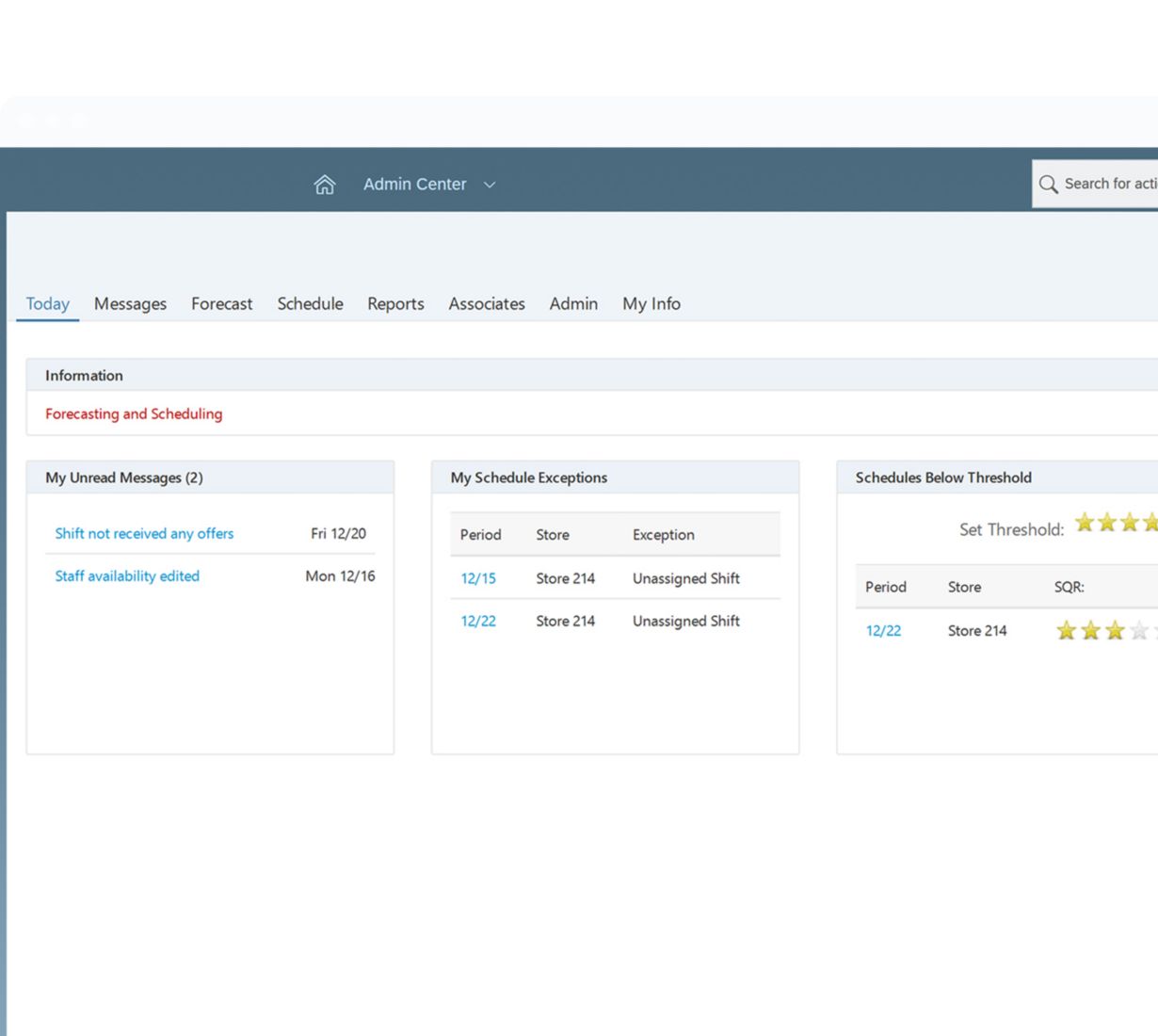Image resolution: width=1158 pixels, height=1036 pixels.
Task: Select the Reports tab
Action: pos(395,304)
